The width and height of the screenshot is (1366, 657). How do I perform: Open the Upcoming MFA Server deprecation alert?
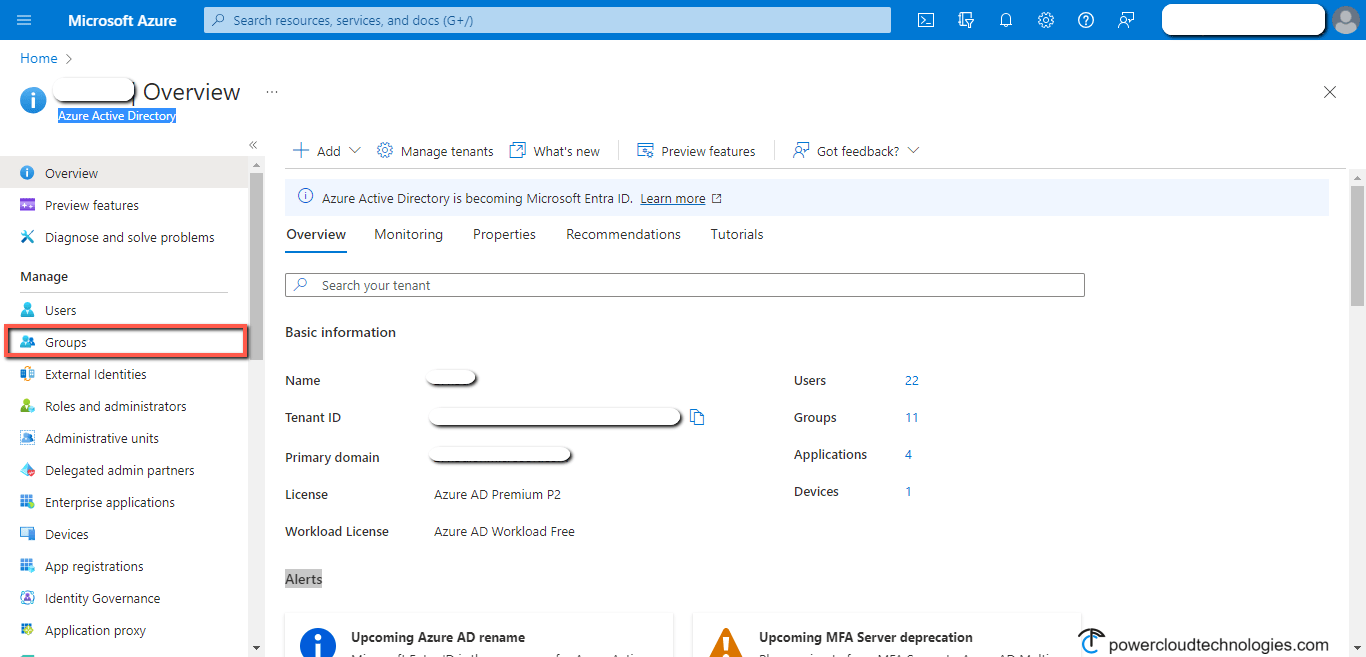click(x=886, y=635)
